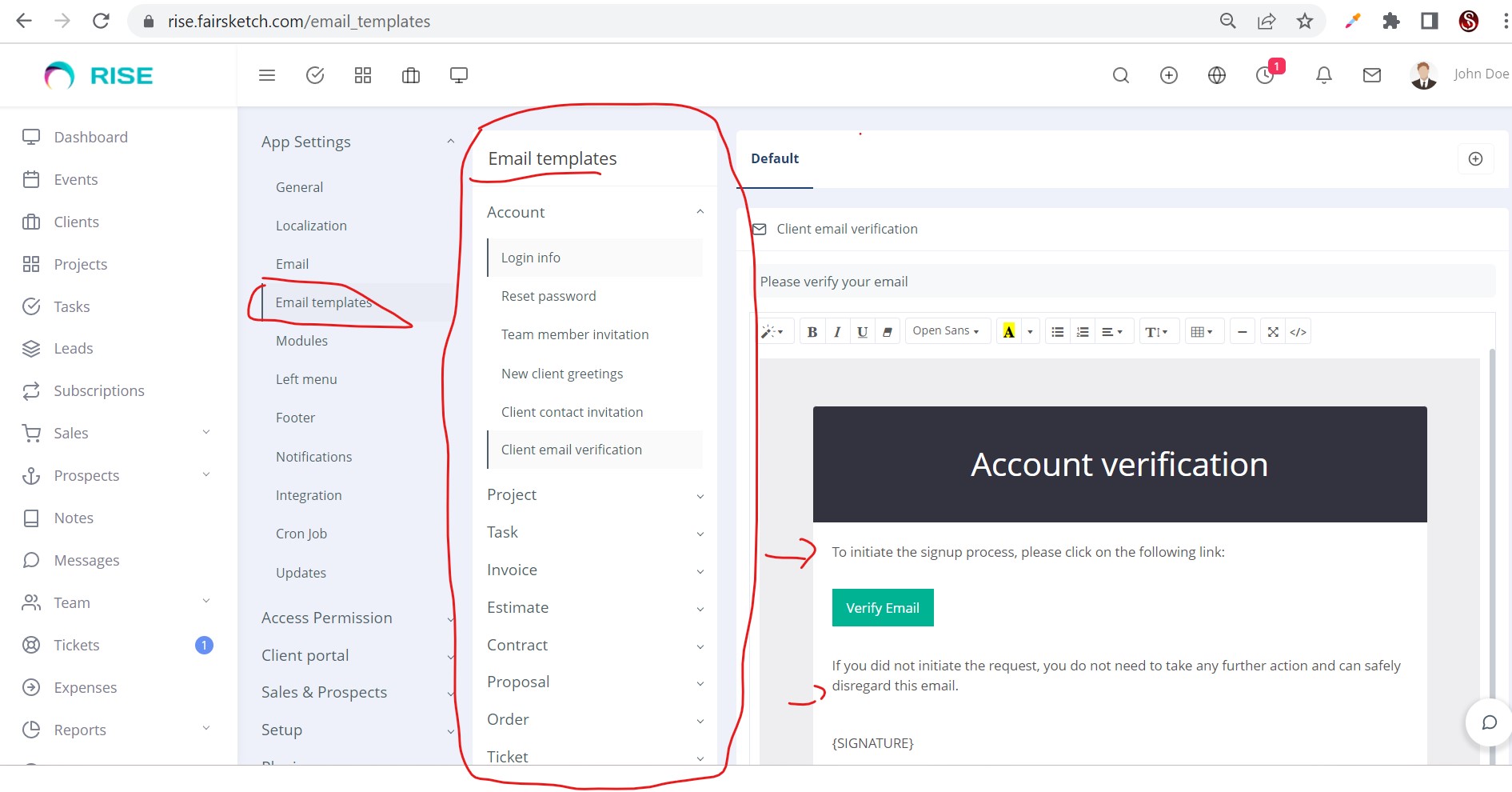Open the editor magic wand style menu
Image resolution: width=1512 pixels, height=792 pixels.
pyautogui.click(x=772, y=331)
